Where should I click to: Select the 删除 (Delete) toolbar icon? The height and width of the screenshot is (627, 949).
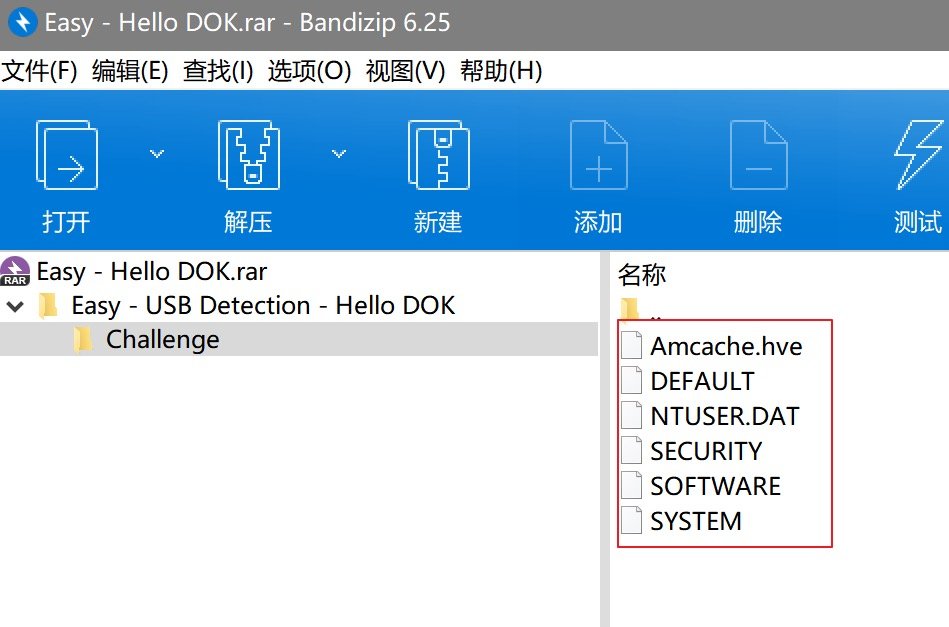point(758,155)
